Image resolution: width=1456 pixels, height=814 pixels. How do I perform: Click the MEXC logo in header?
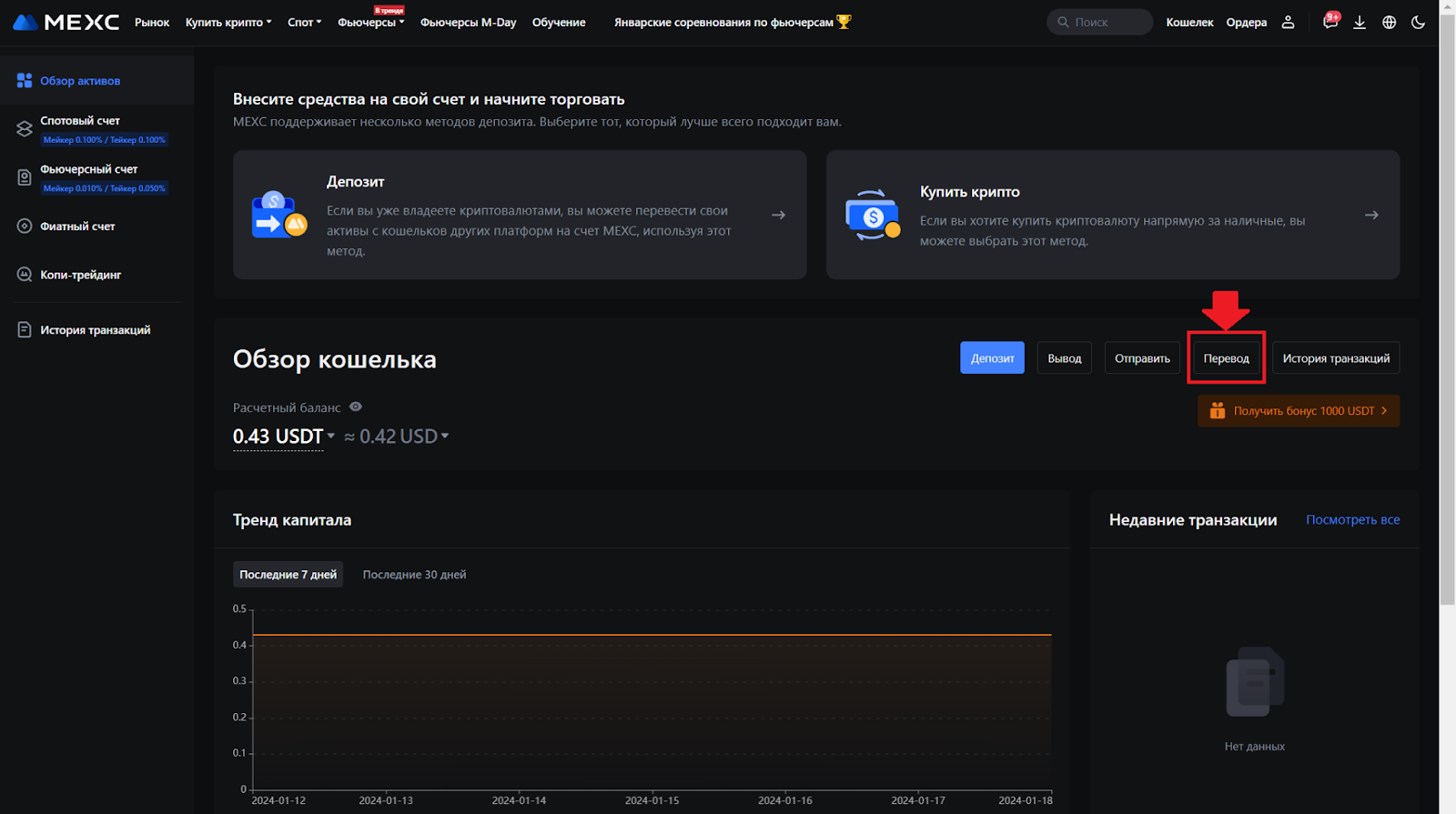[66, 22]
